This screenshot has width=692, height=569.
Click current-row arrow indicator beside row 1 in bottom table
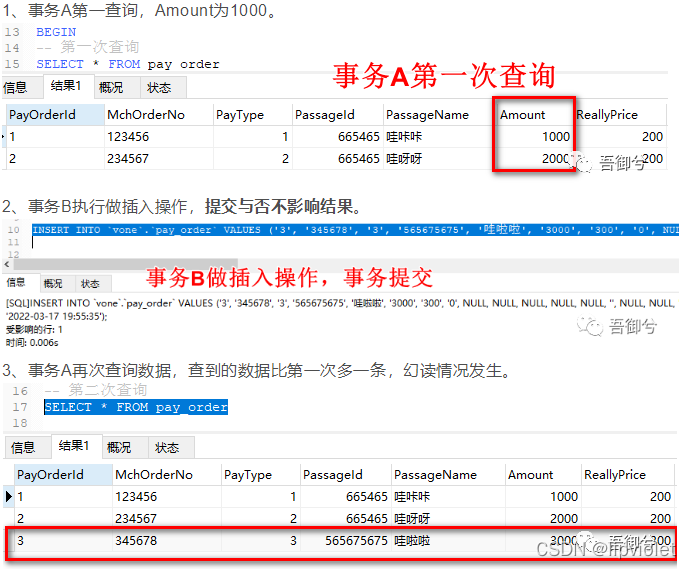(x=8, y=497)
